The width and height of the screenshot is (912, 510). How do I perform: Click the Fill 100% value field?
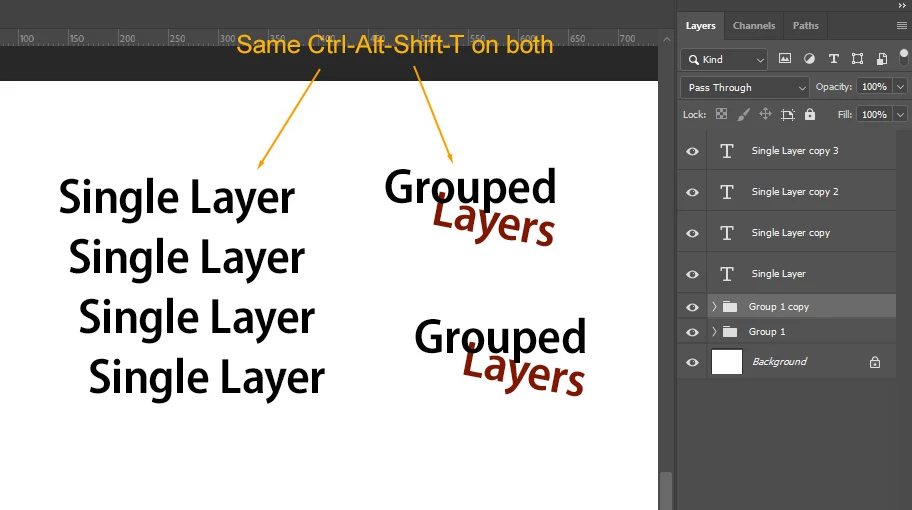pos(874,115)
